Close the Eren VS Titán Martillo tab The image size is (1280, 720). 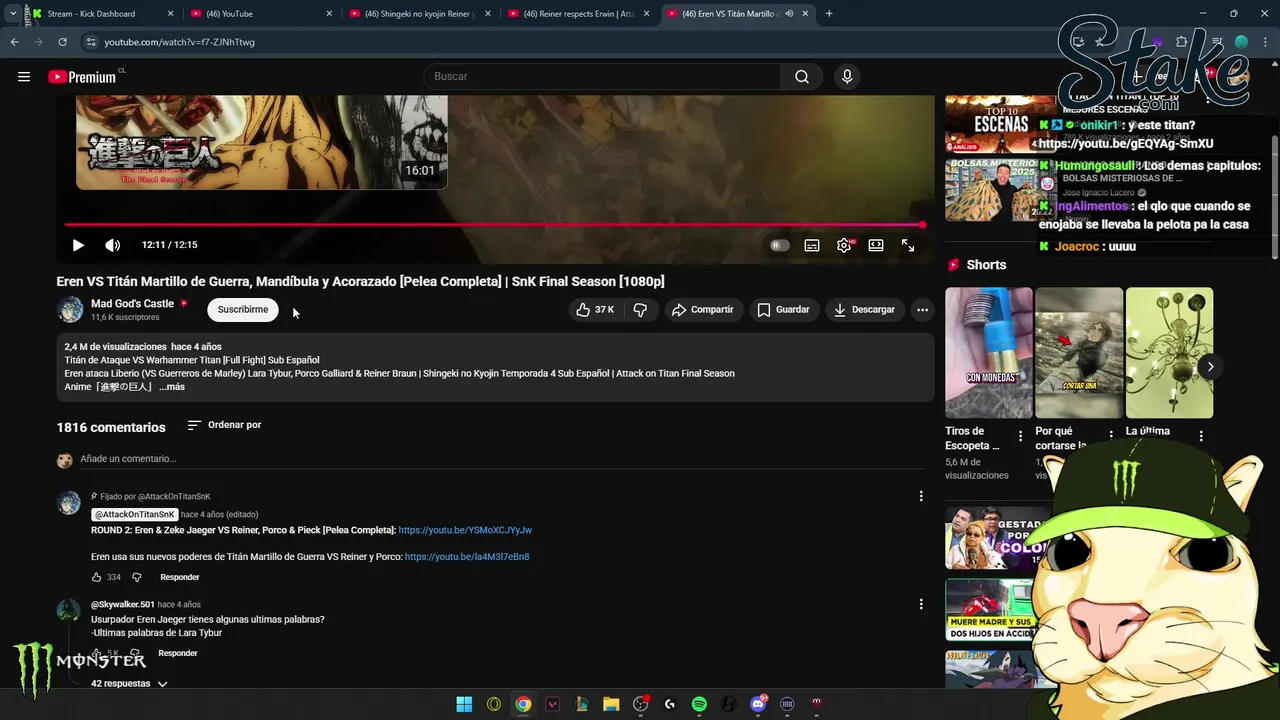tap(805, 14)
